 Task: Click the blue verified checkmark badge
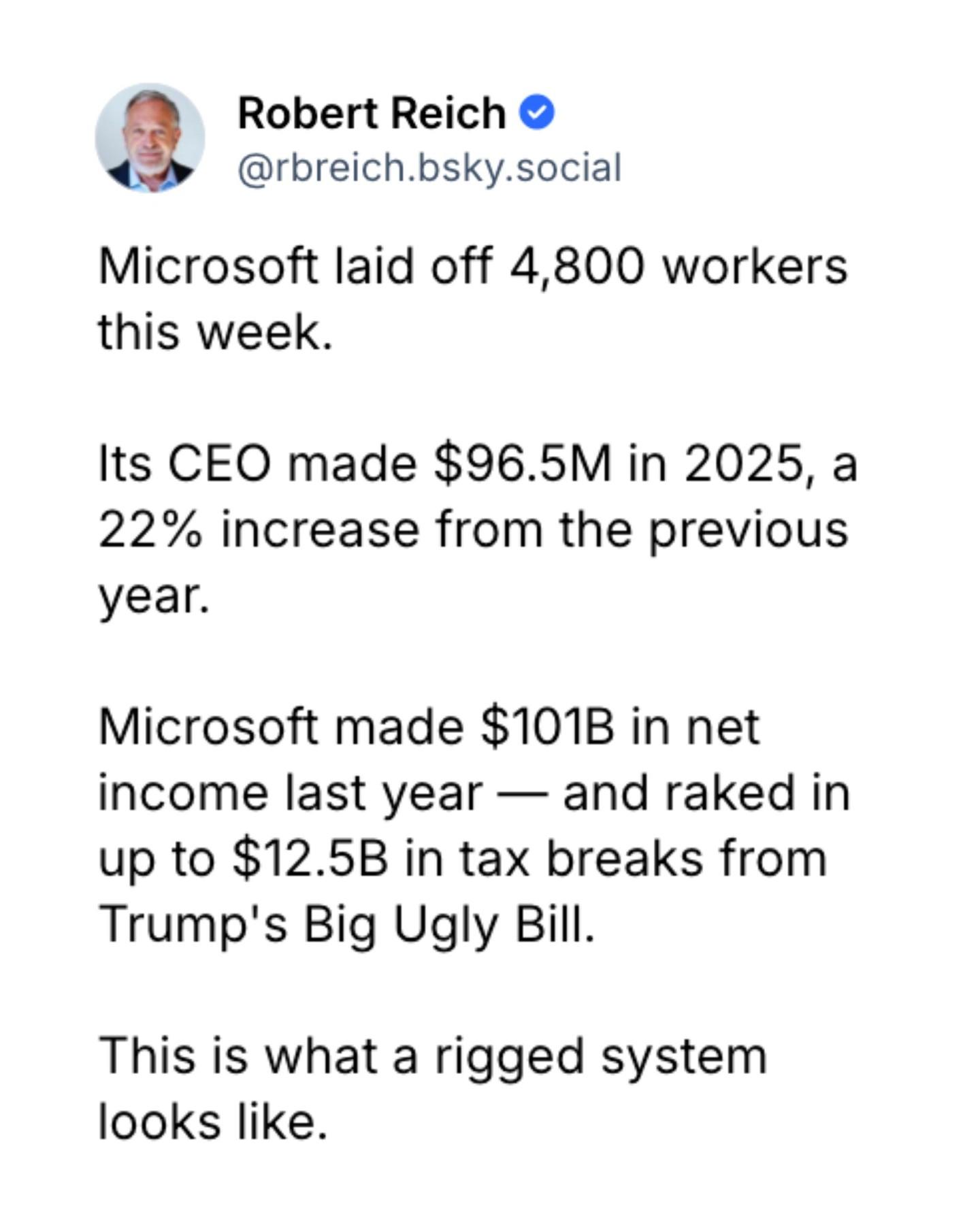click(x=537, y=113)
